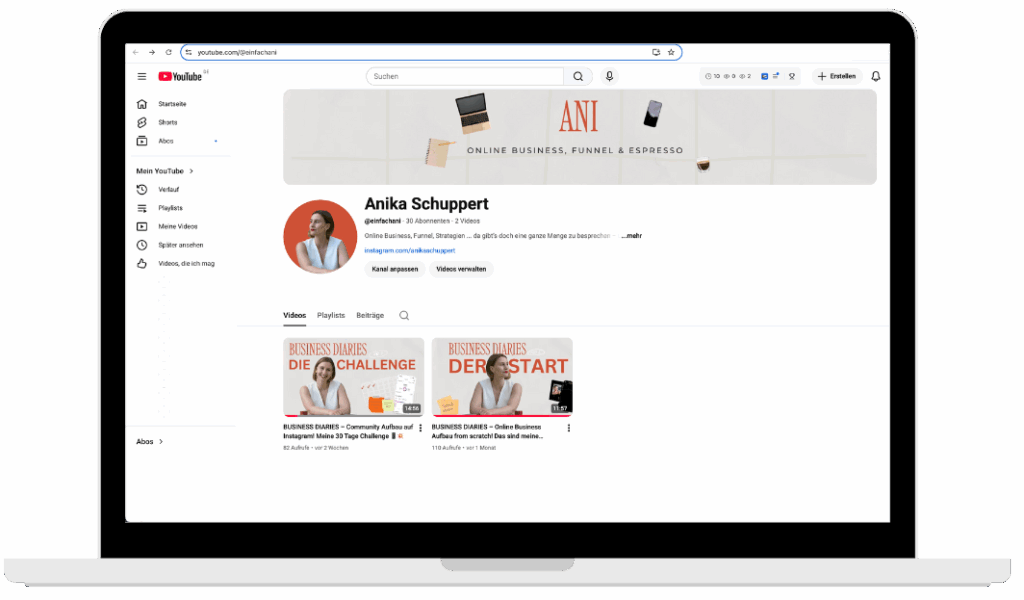Open the notifications bell
1024x600 pixels.
(x=876, y=77)
